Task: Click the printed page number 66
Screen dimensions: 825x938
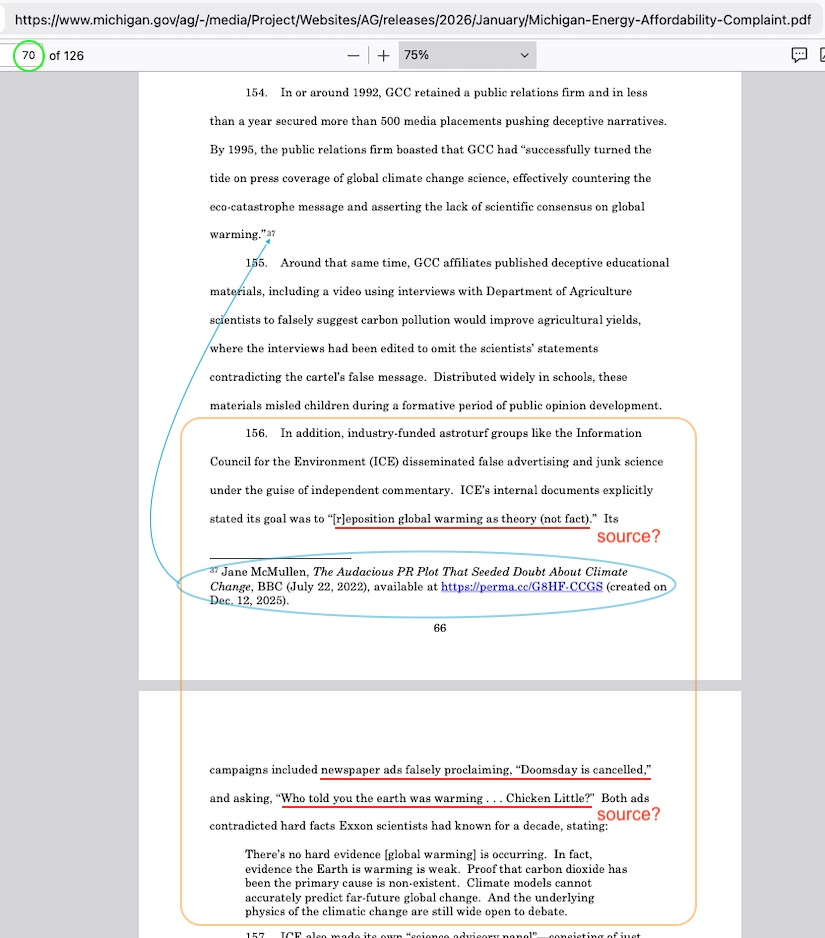Action: click(440, 628)
